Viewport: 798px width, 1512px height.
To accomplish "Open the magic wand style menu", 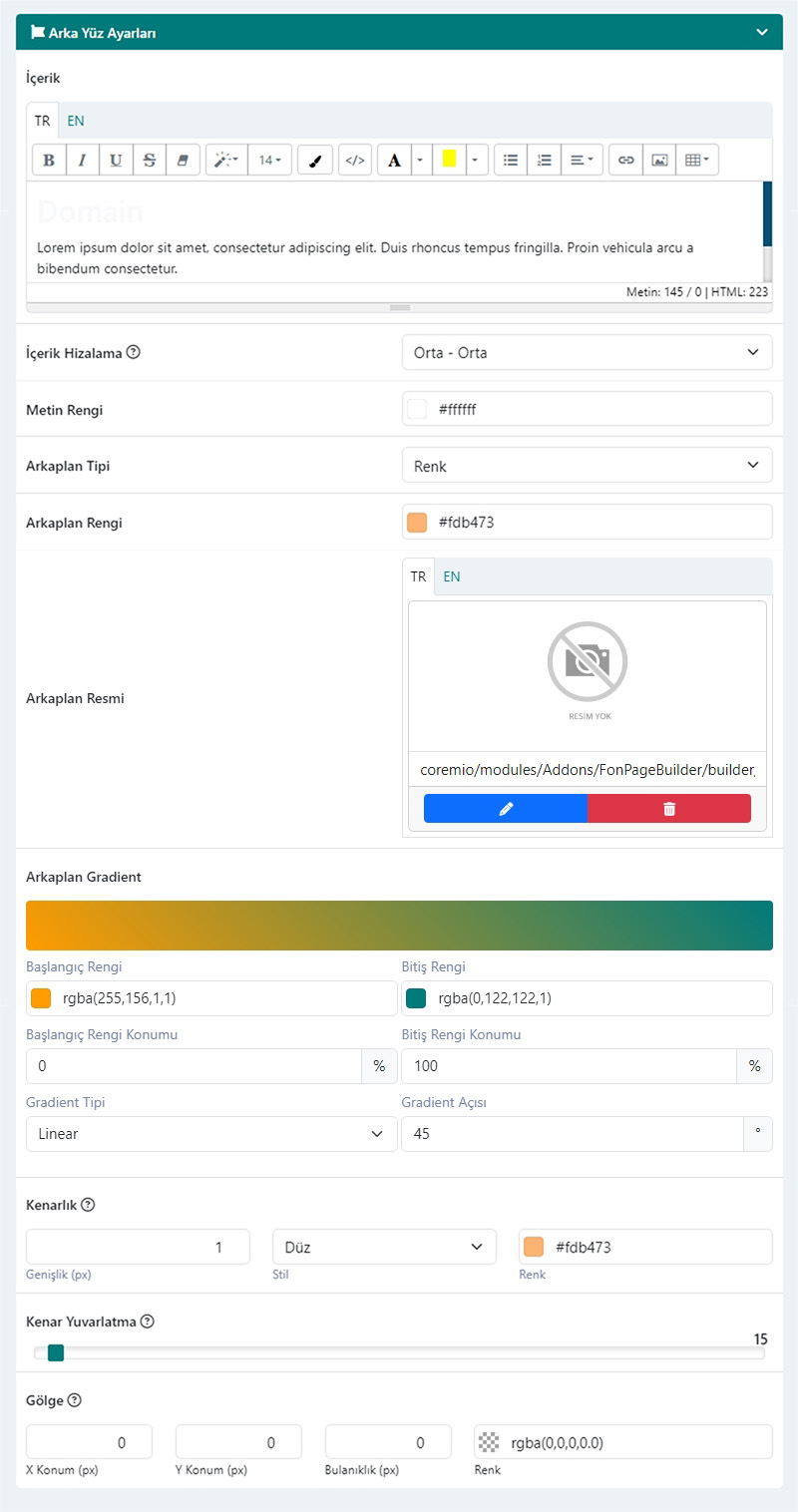I will point(226,160).
